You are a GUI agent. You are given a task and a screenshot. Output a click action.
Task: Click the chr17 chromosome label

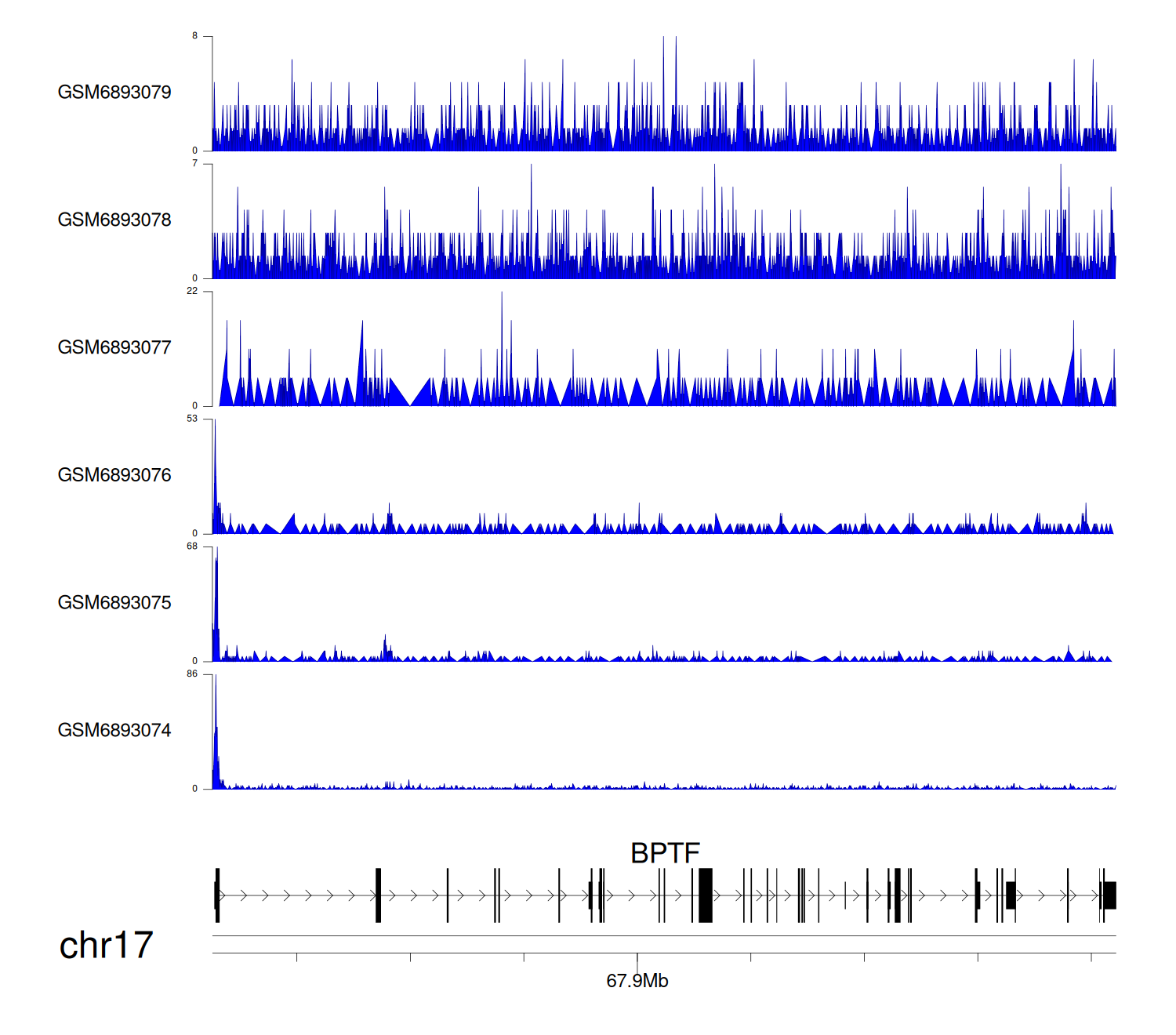pos(106,946)
